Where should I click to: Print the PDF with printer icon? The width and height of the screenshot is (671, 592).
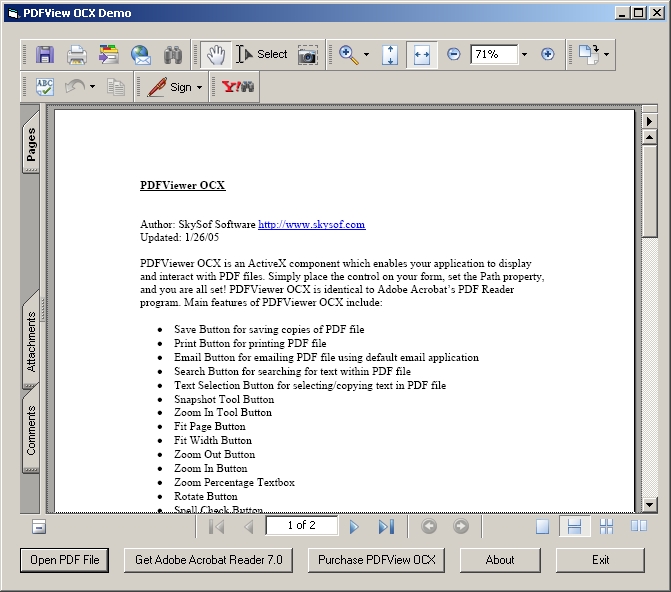coord(77,54)
